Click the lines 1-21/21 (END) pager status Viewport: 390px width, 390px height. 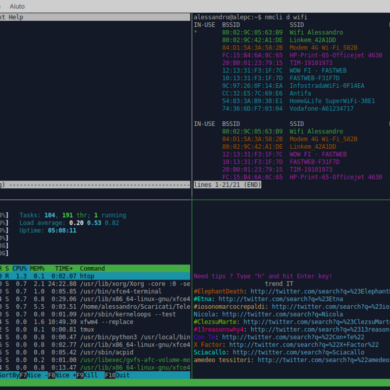tap(227, 185)
